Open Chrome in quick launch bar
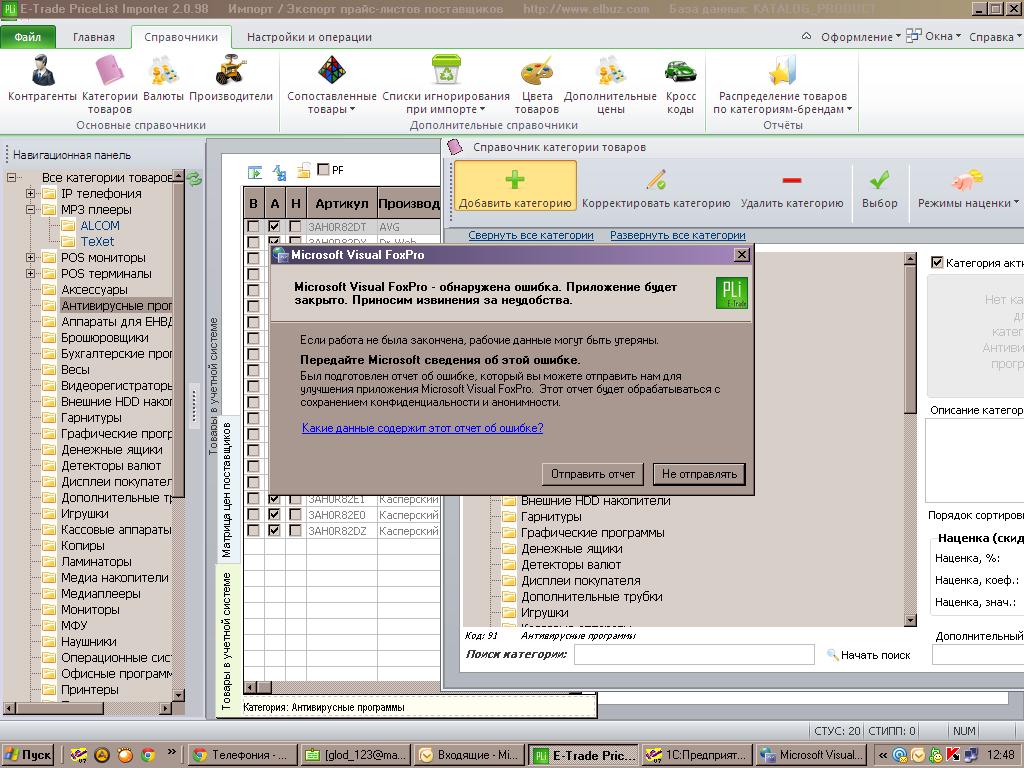Screen dimensions: 1024x768 (148, 755)
